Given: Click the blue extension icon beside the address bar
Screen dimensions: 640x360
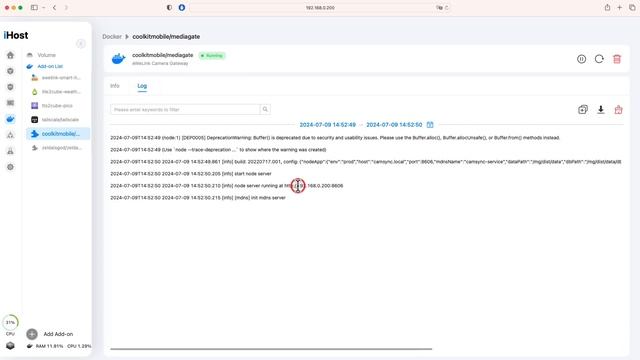Looking at the screenshot, I should (182, 7).
